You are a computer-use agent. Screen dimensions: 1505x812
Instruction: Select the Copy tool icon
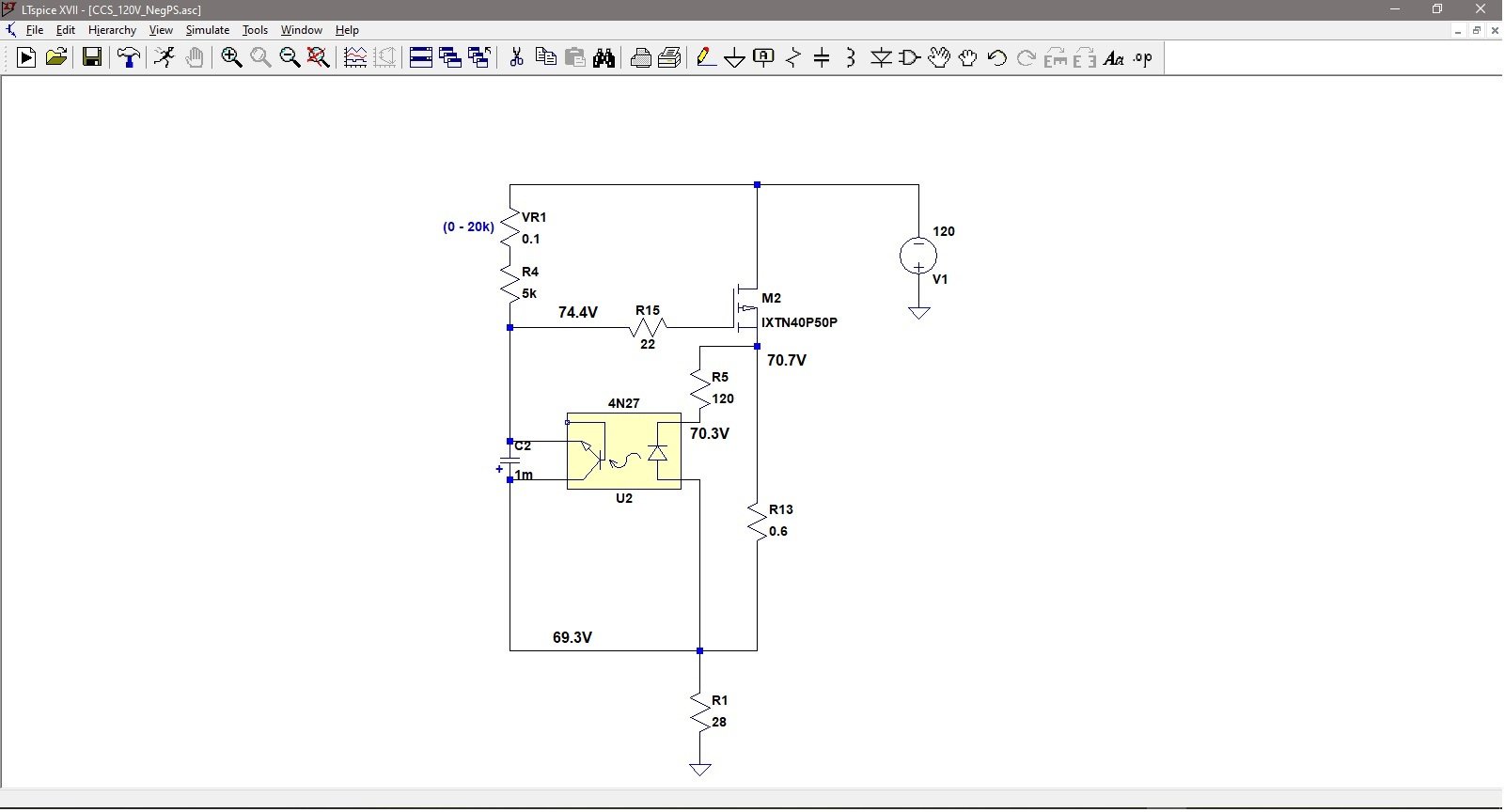545,58
